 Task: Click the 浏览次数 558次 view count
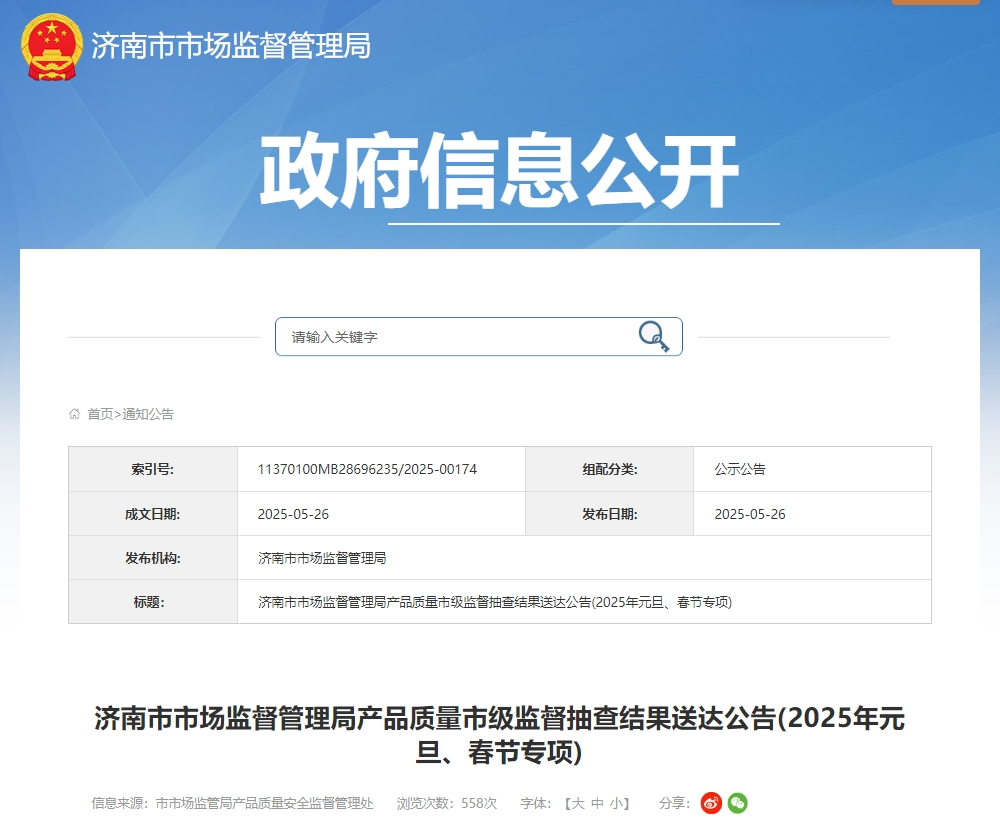coord(446,803)
